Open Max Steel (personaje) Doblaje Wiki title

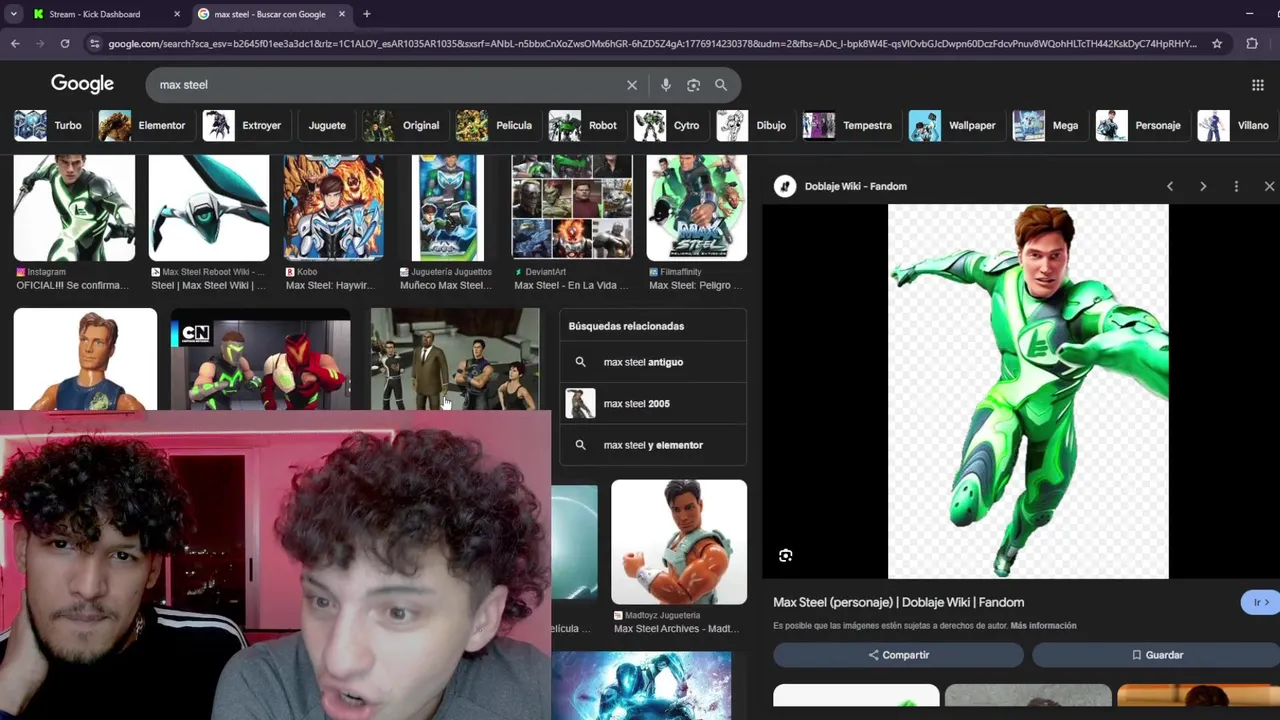(x=898, y=602)
